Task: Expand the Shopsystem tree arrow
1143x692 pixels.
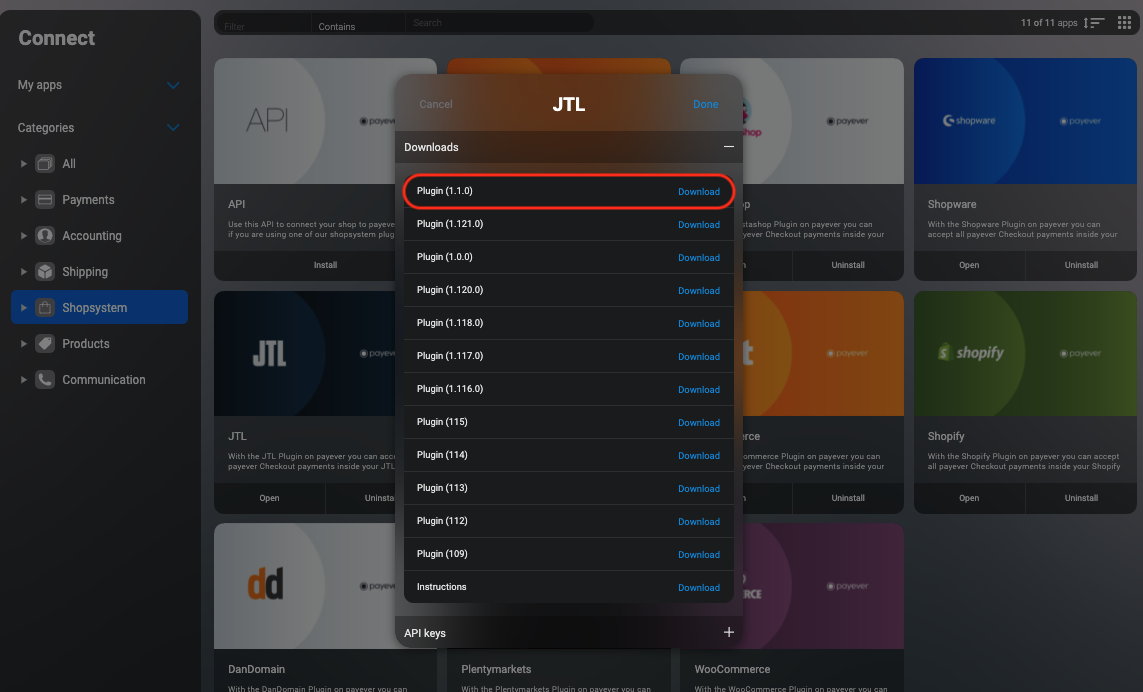Action: (x=23, y=308)
